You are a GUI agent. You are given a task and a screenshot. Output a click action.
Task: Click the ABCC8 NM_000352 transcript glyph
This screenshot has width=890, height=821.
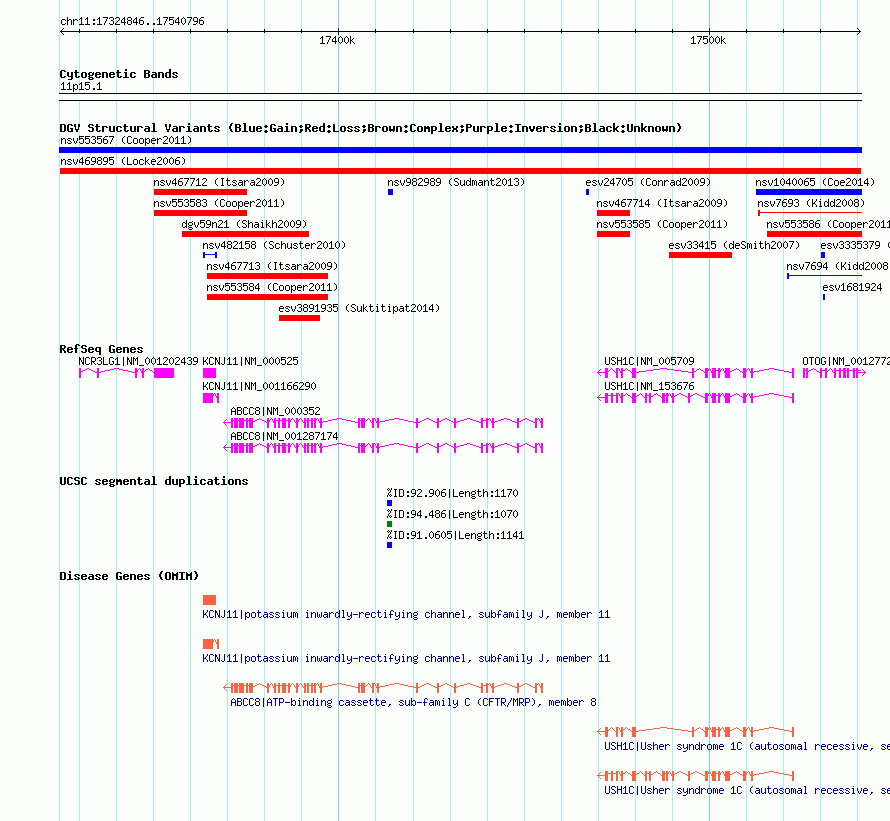click(383, 423)
